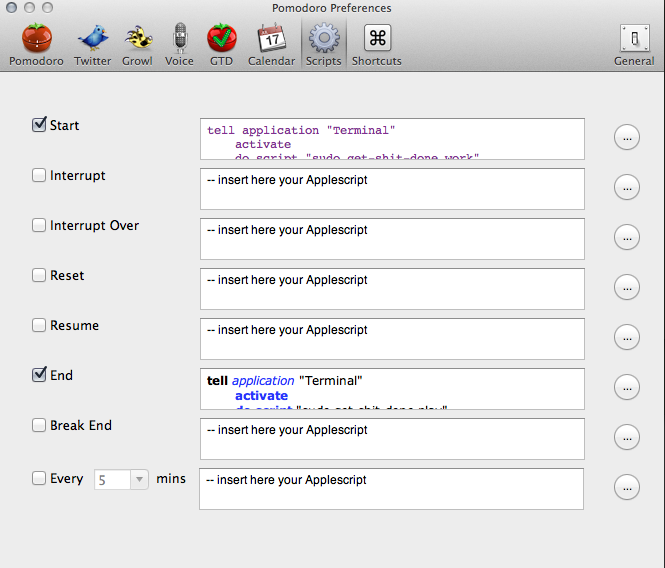Uncheck the End script checkbox

click(39, 375)
